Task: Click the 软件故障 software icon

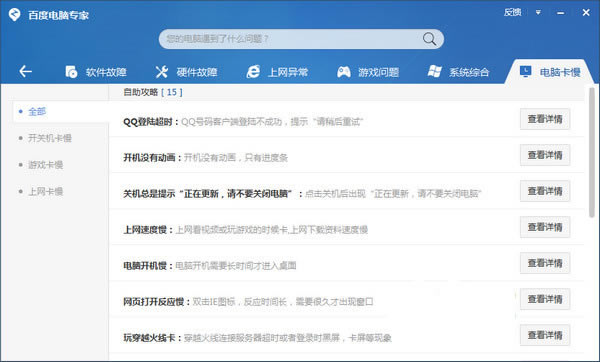Action: pyautogui.click(x=71, y=72)
